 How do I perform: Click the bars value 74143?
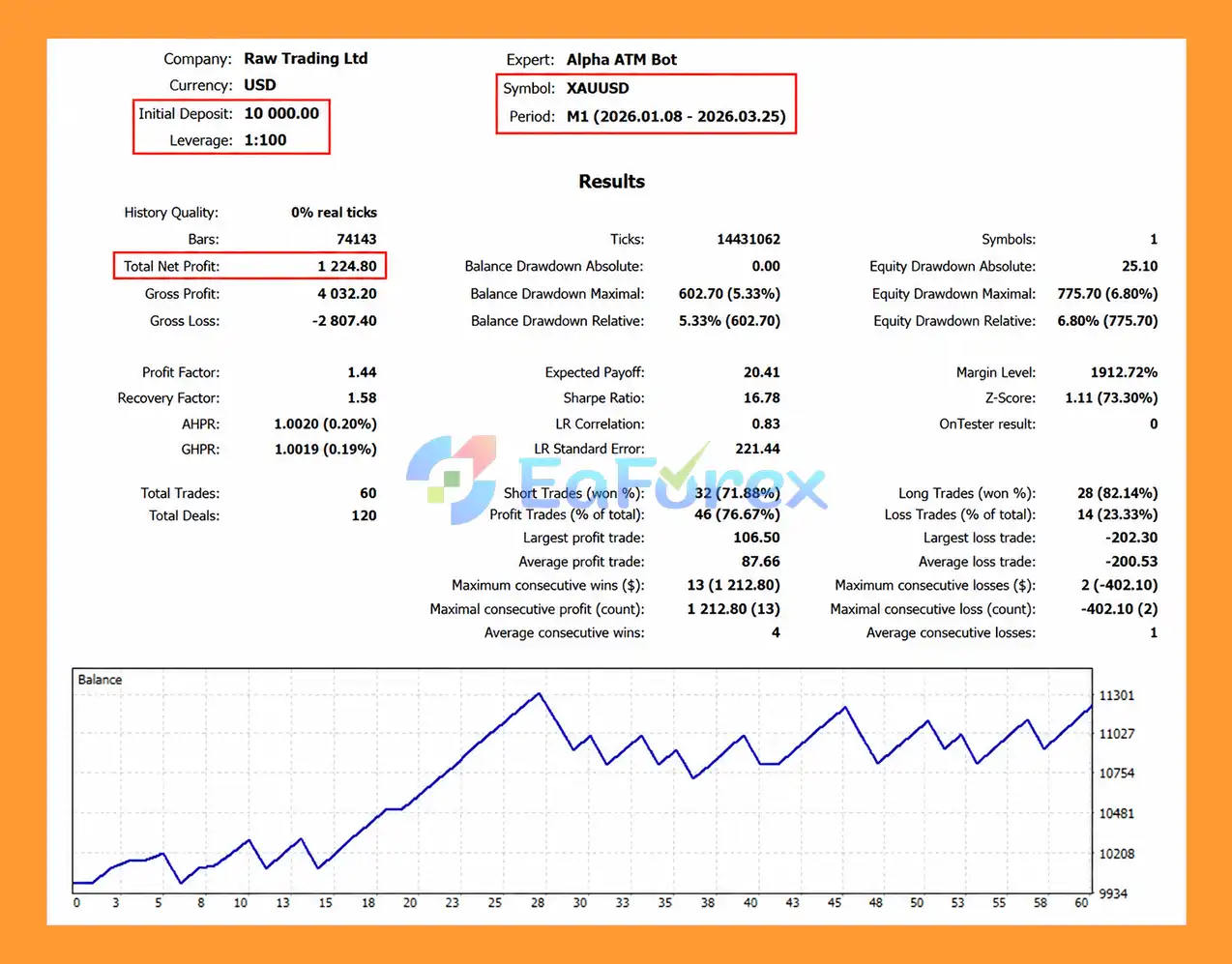point(357,239)
